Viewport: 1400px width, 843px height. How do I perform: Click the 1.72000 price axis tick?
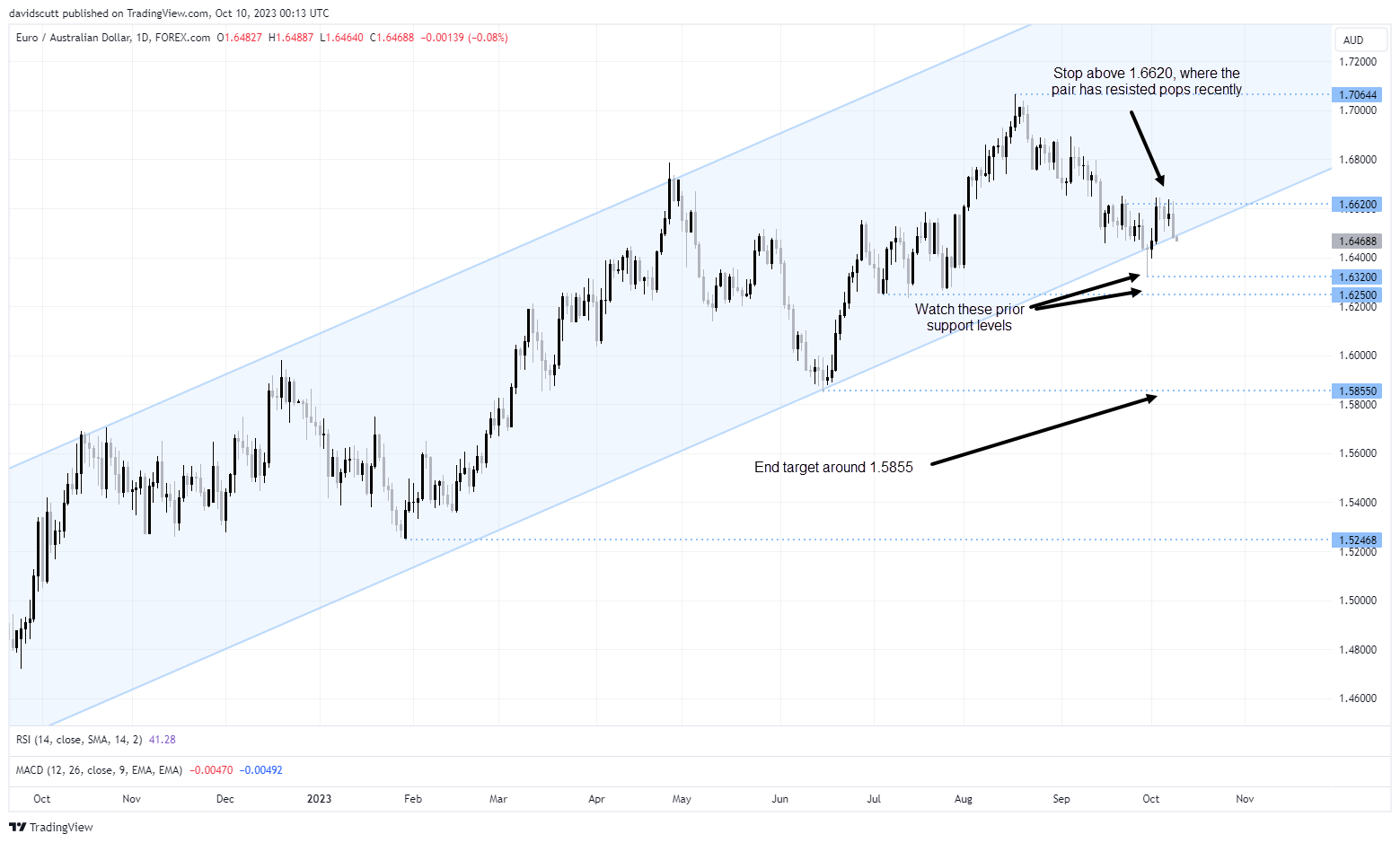pyautogui.click(x=1358, y=62)
